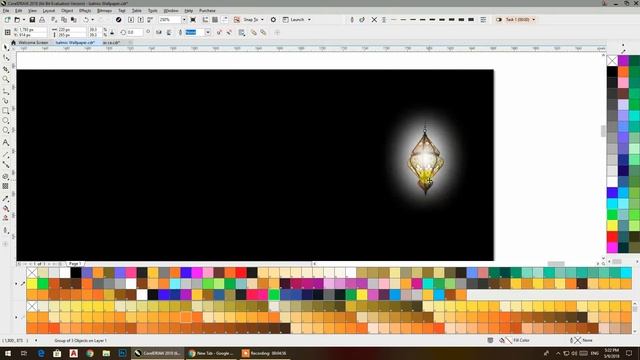Open the zoom level dropdown
This screenshot has width=640, height=360.
point(184,20)
